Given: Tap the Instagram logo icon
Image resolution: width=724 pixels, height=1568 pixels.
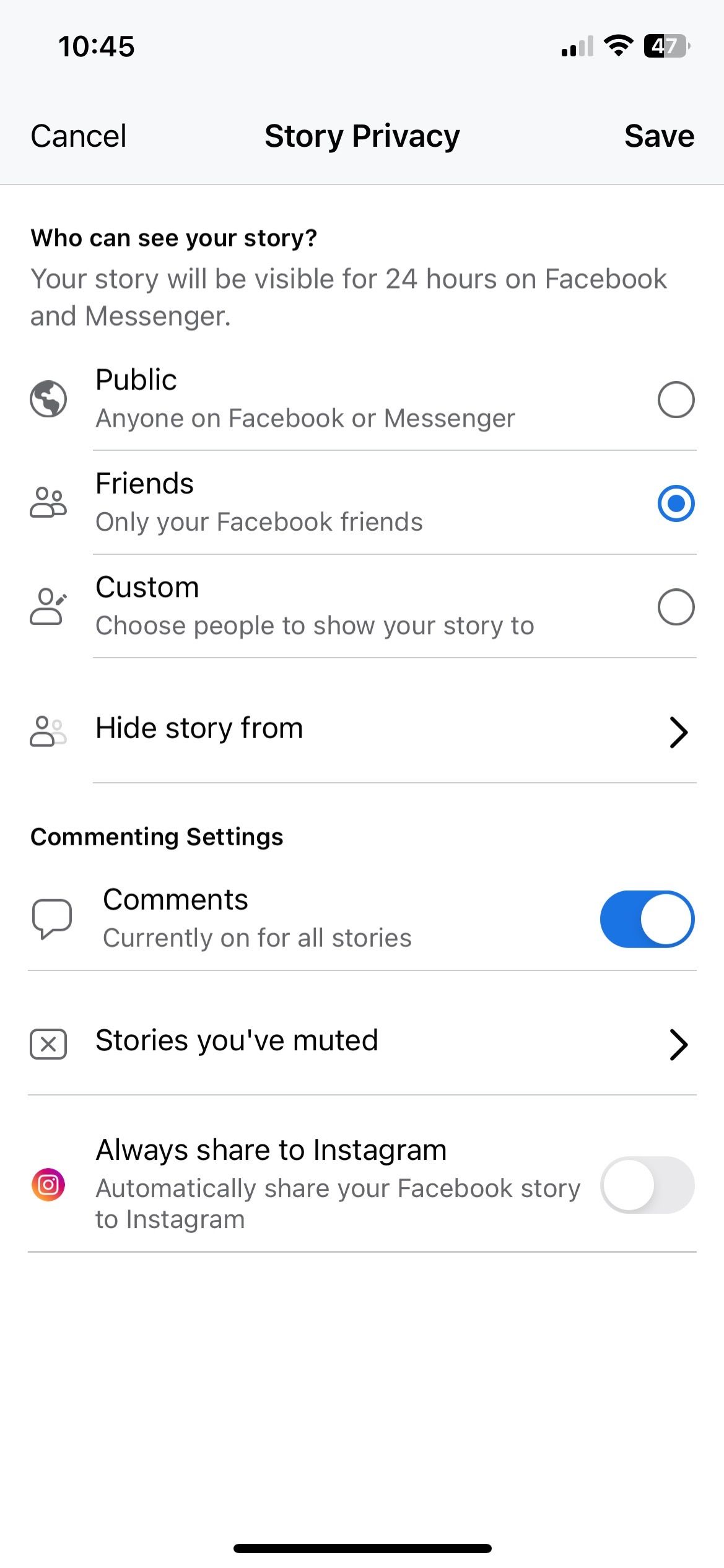Looking at the screenshot, I should [48, 1184].
